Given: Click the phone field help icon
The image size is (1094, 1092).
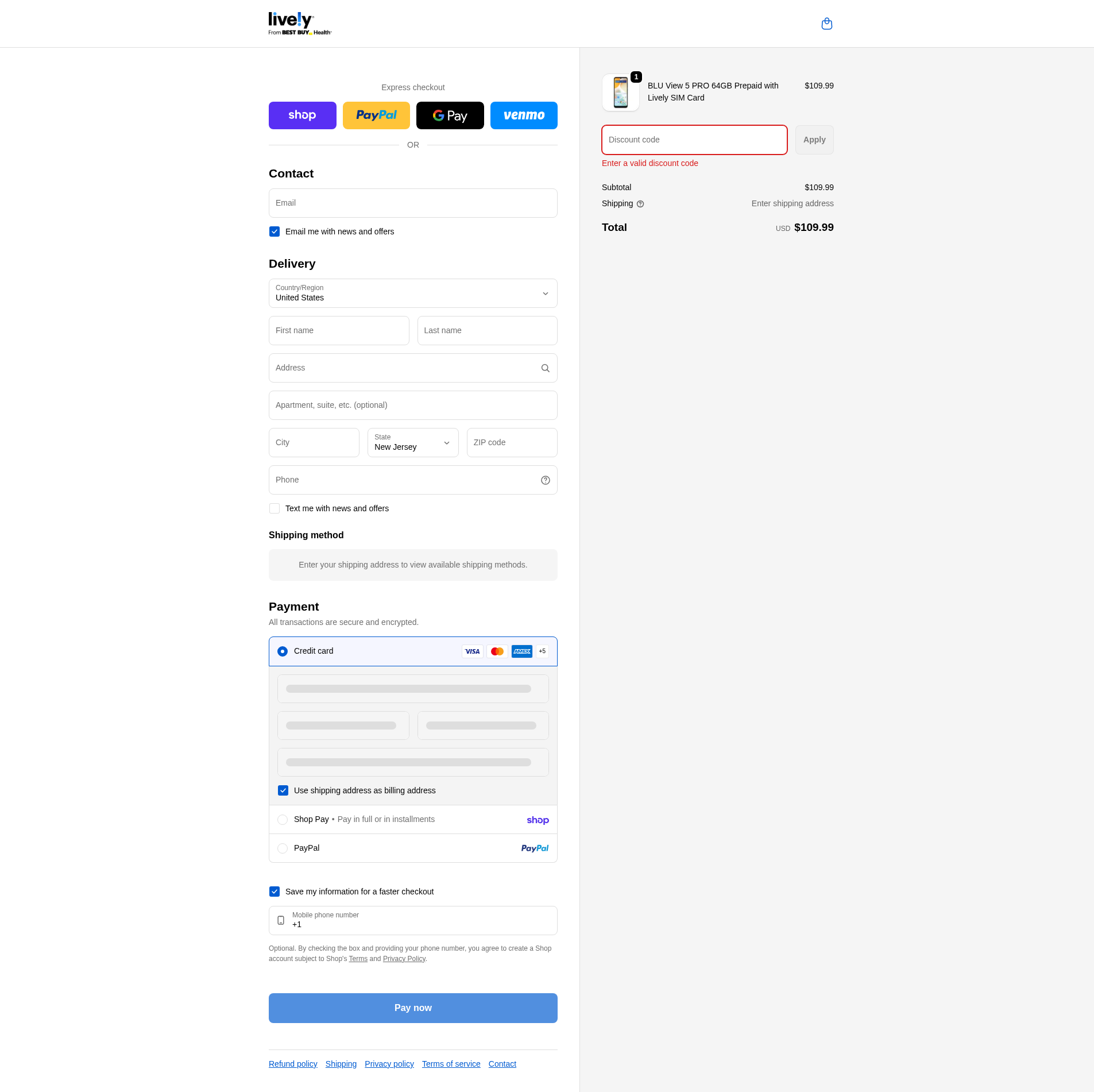Looking at the screenshot, I should (545, 480).
